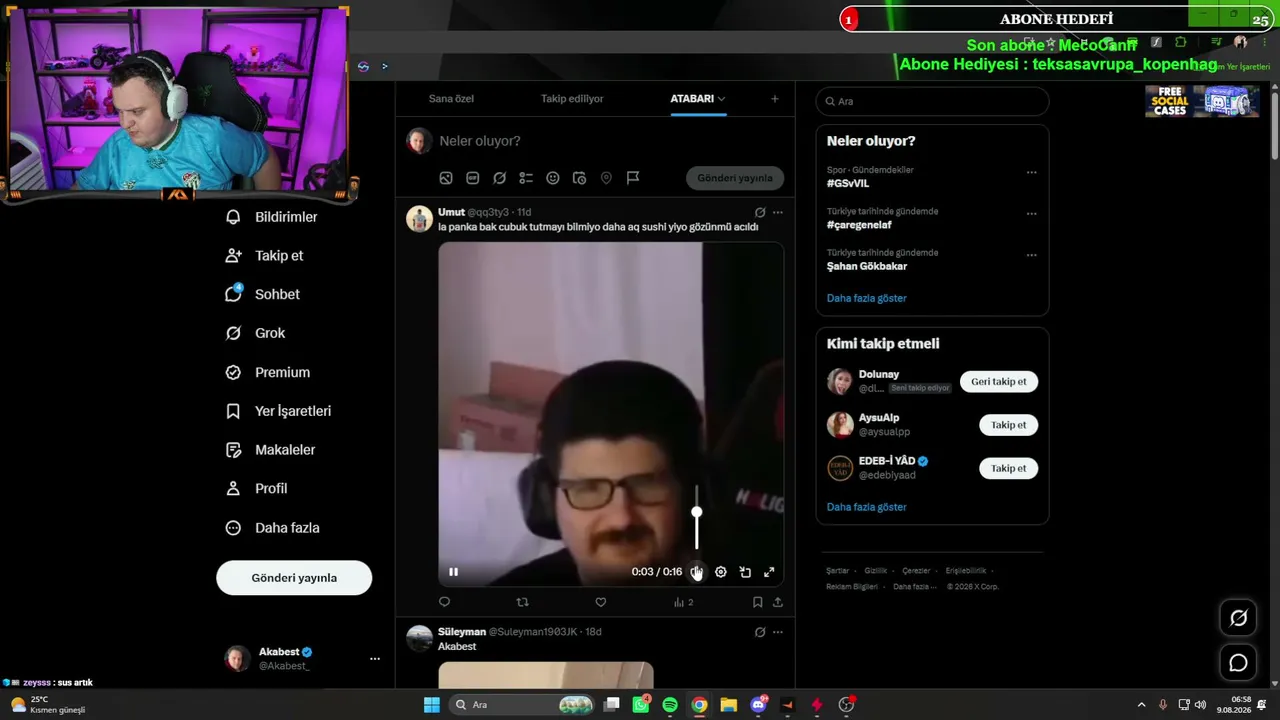Viewport: 1280px width, 720px height.
Task: Follow AysuAlp with Takip et
Action: pyautogui.click(x=1008, y=425)
